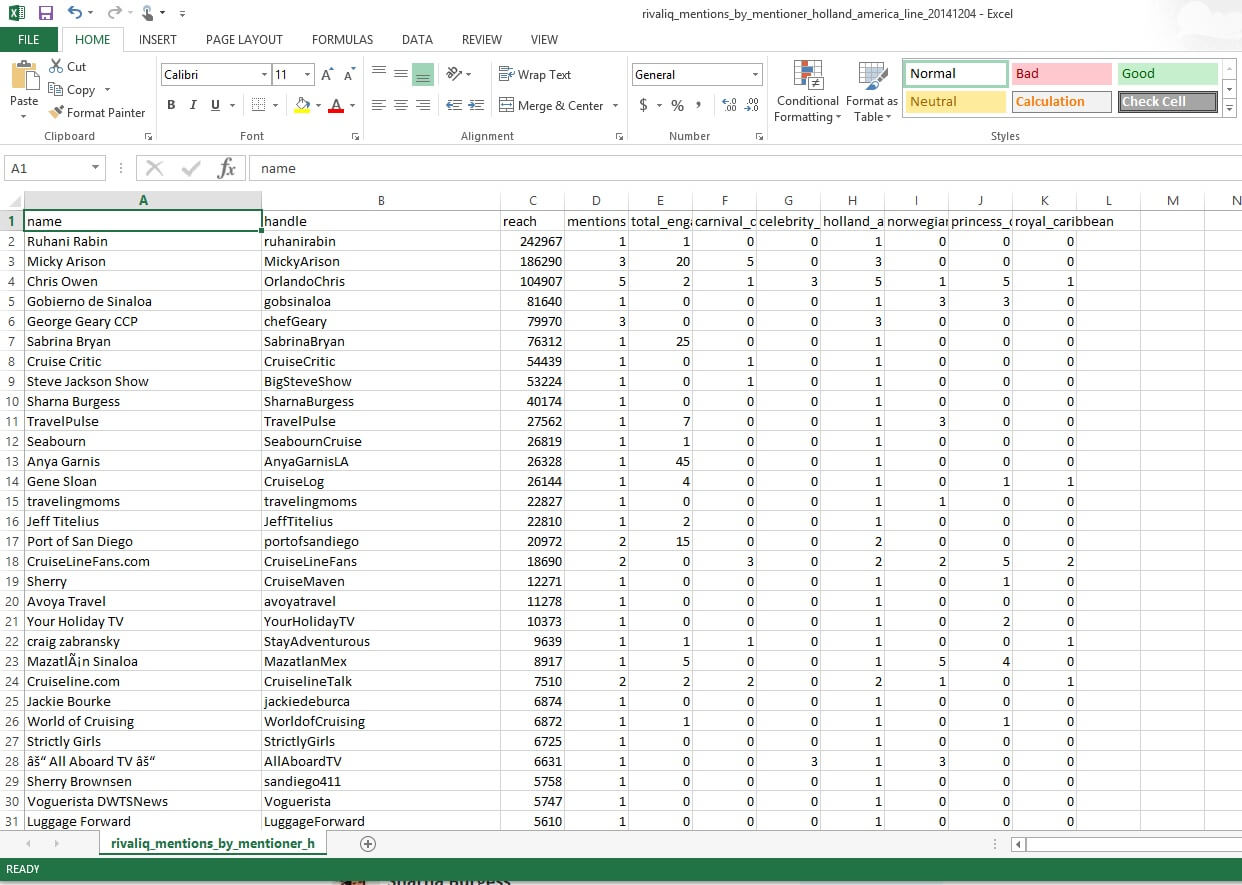Apply the Calculation cell style
Image resolution: width=1242 pixels, height=885 pixels.
click(1061, 102)
